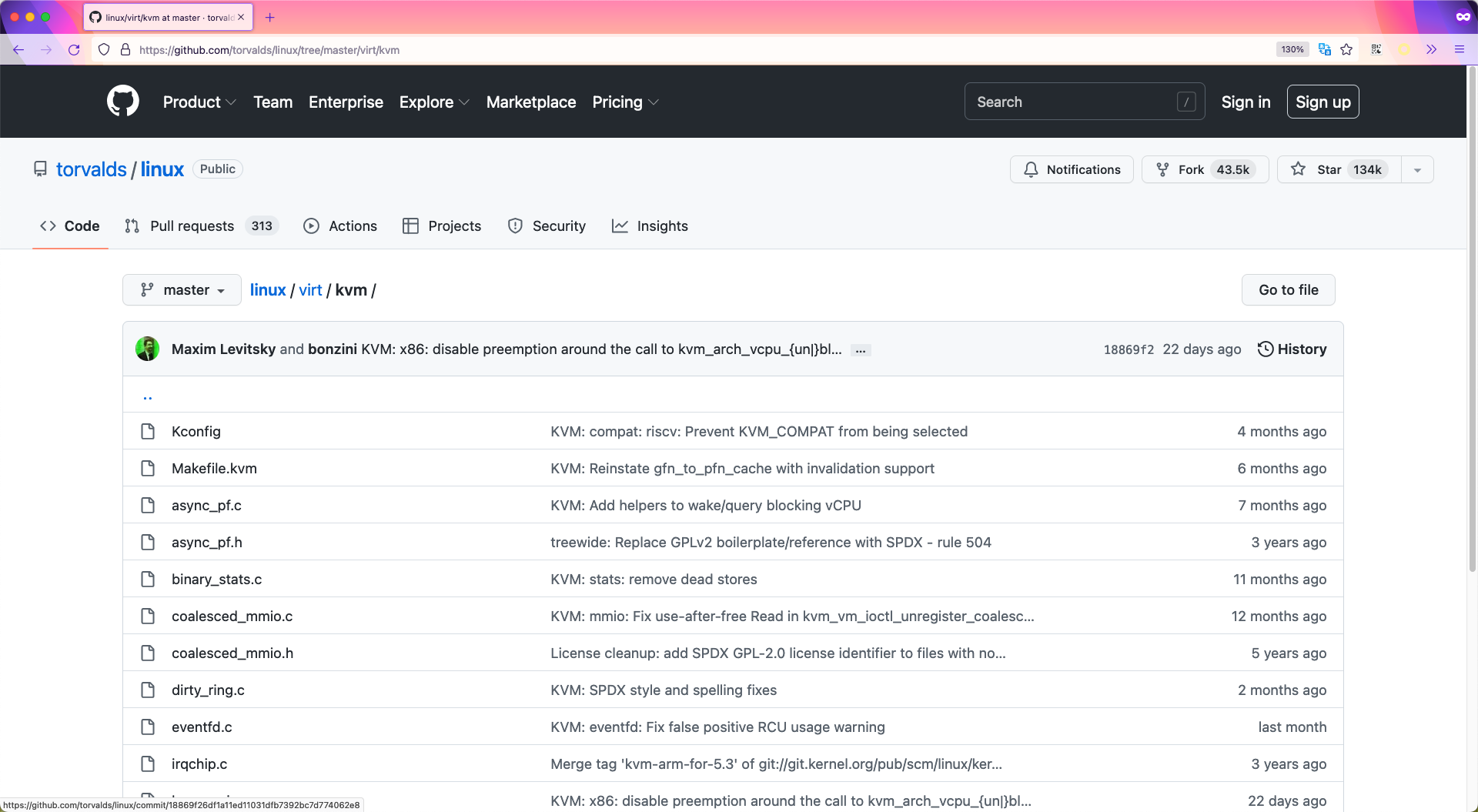The image size is (1478, 812).
Task: Fork the repository using fork icon
Action: (1162, 169)
